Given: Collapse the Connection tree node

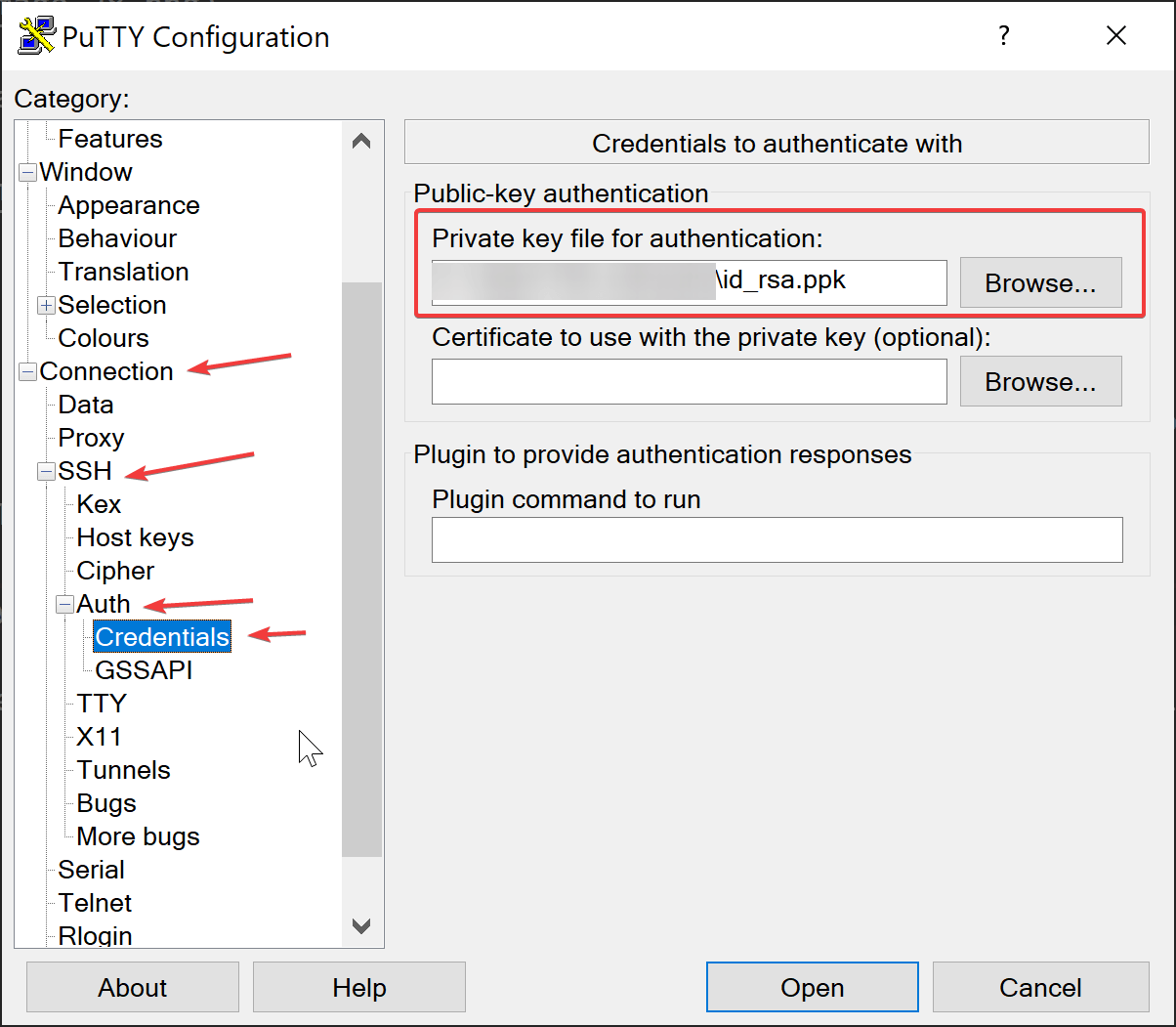Looking at the screenshot, I should (27, 372).
